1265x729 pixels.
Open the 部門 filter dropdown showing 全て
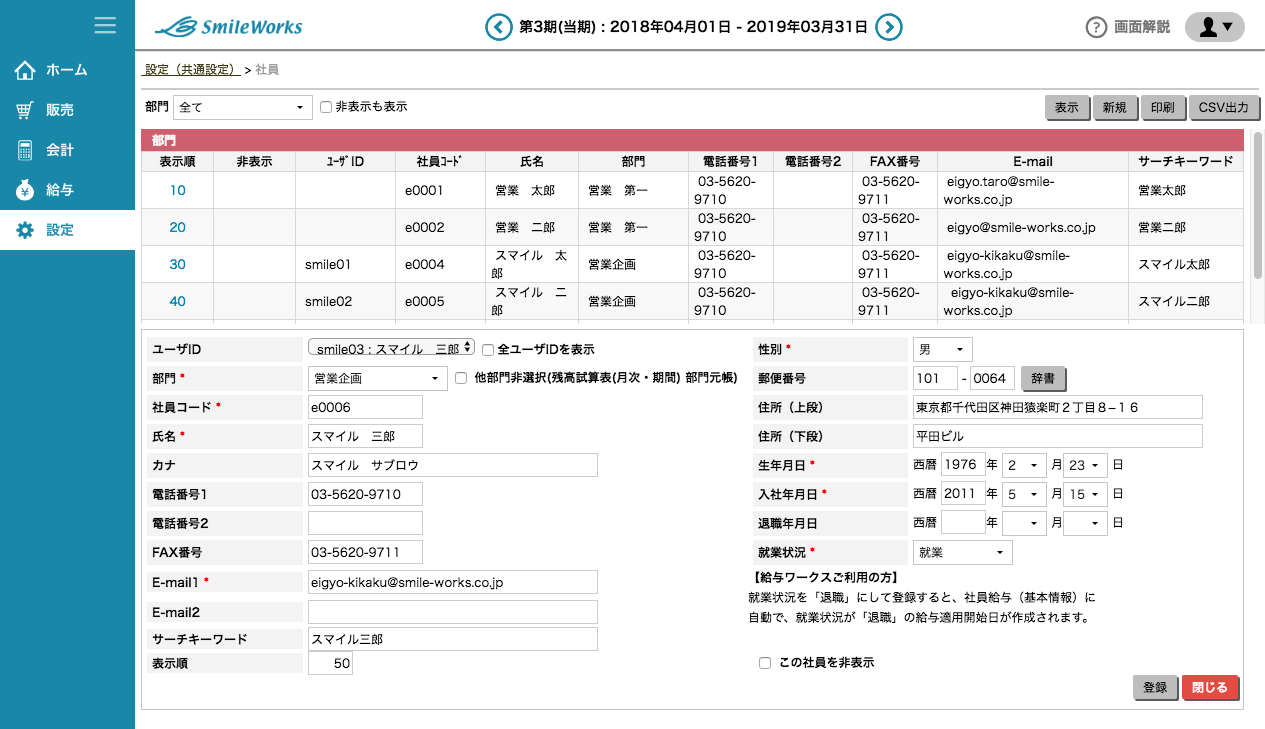(243, 107)
